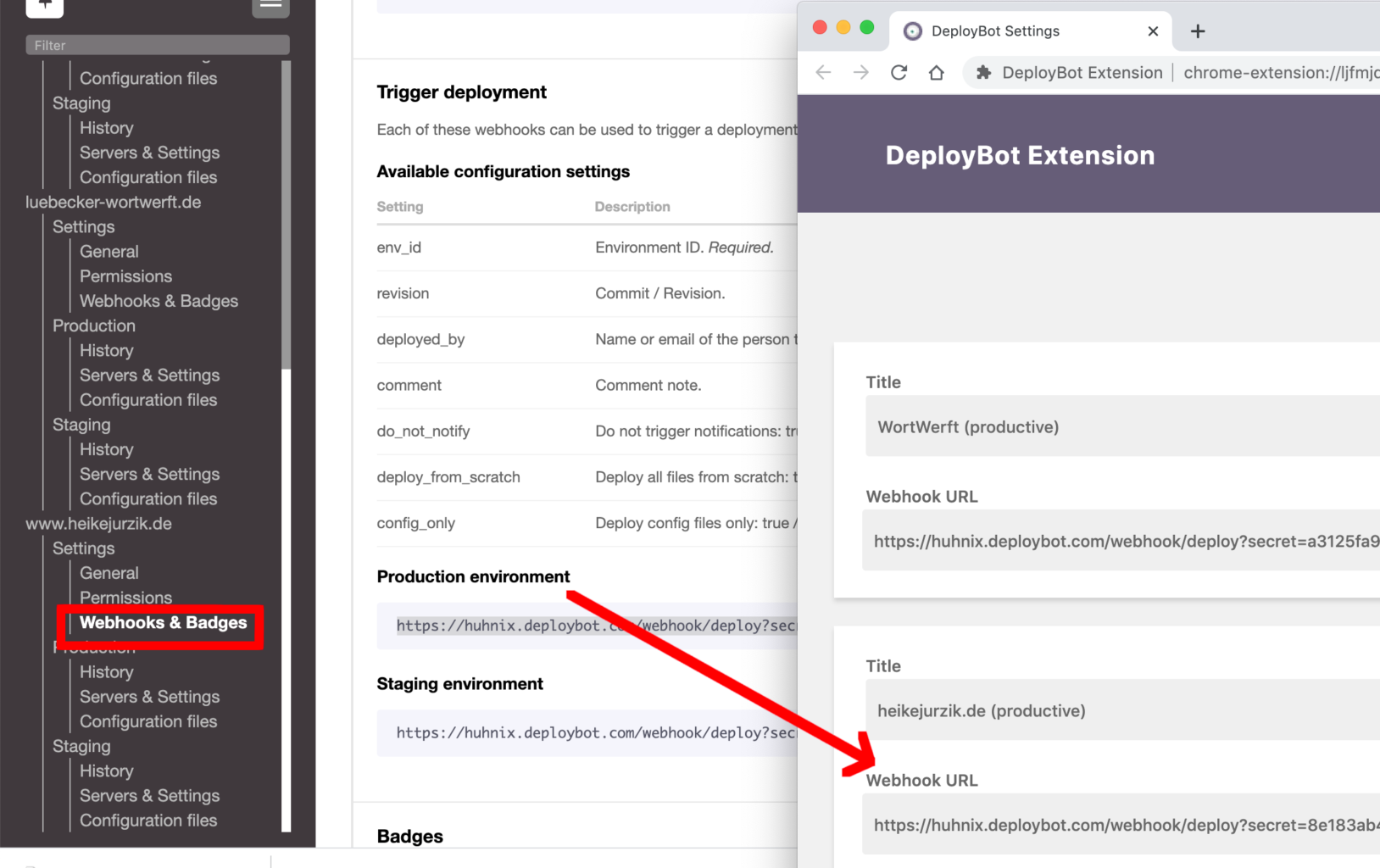This screenshot has width=1380, height=868.
Task: Click the config_only setting row
Action: [x=587, y=523]
